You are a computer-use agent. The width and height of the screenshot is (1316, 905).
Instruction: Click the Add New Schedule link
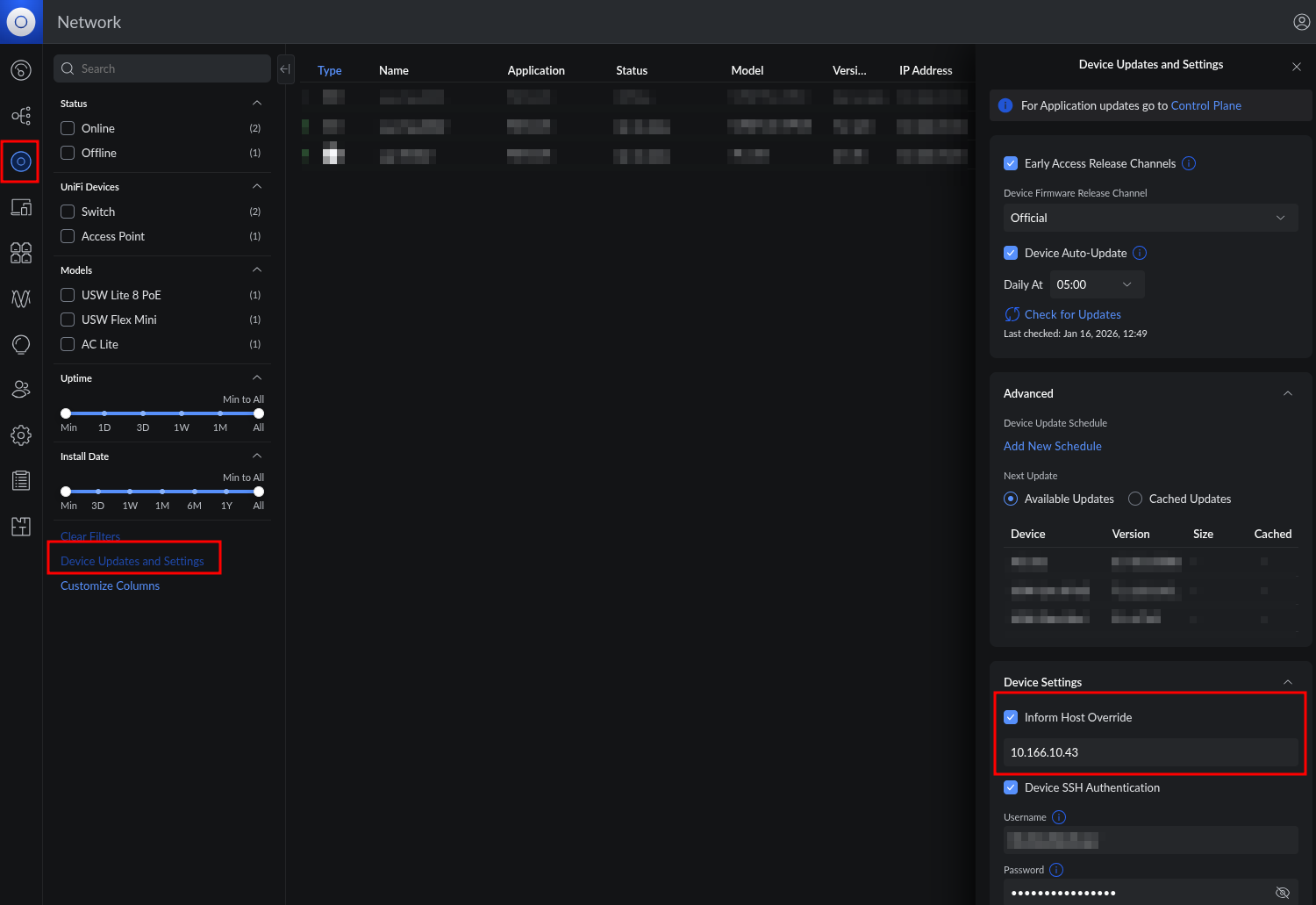coord(1052,446)
